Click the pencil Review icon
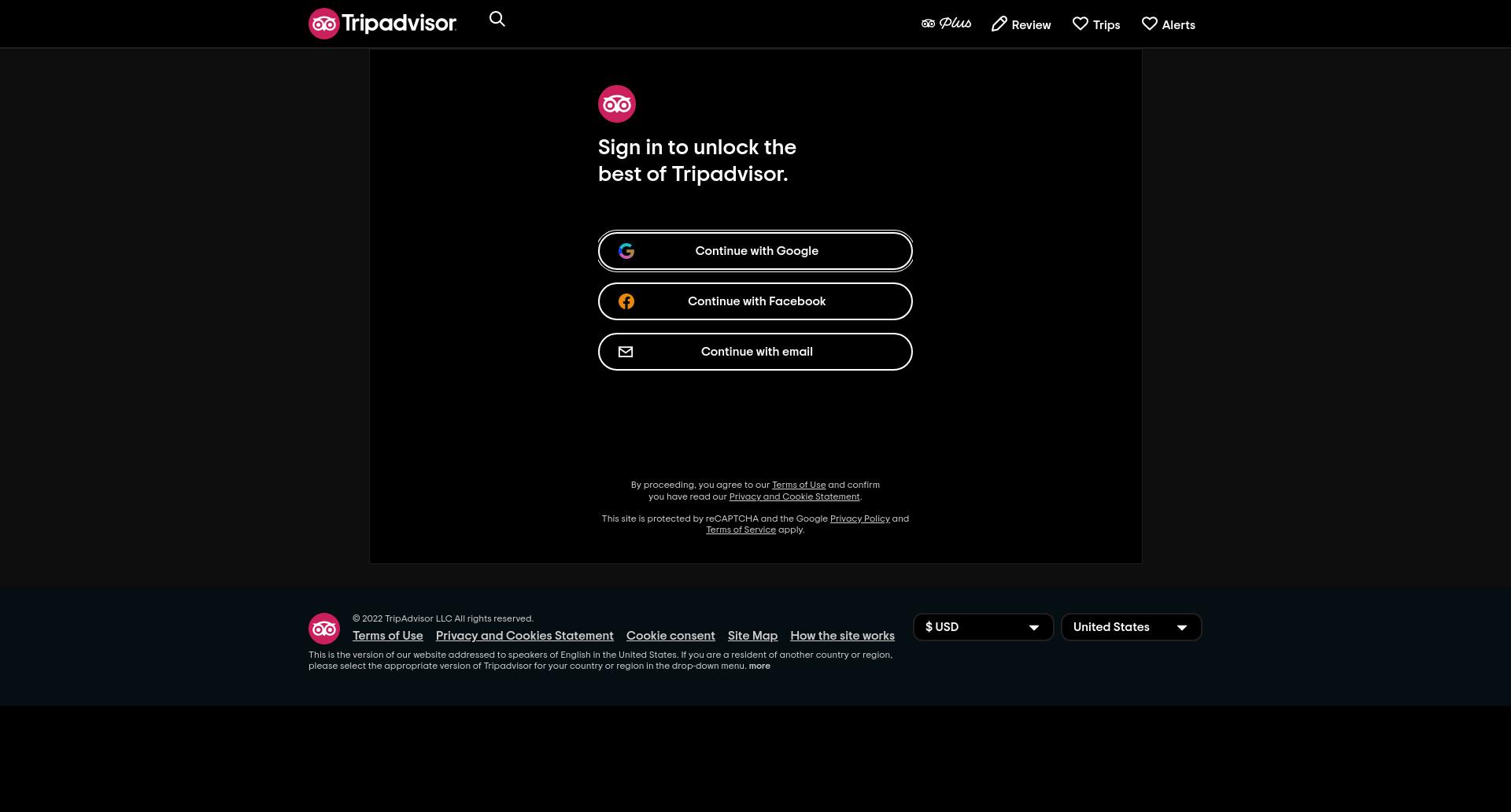 coord(999,24)
